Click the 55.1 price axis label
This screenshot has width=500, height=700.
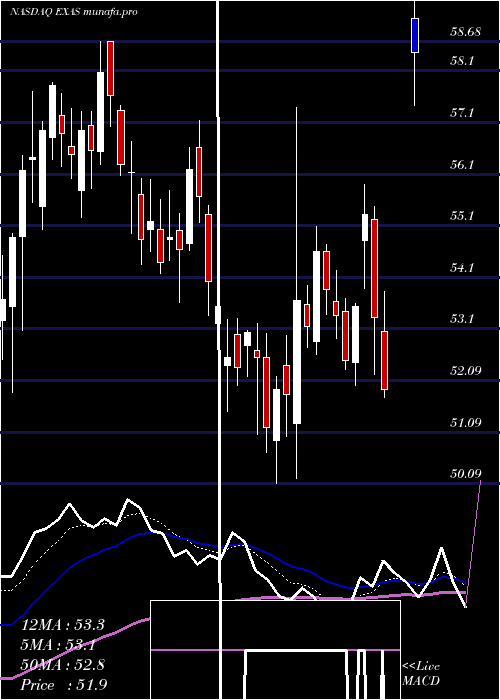point(462,216)
